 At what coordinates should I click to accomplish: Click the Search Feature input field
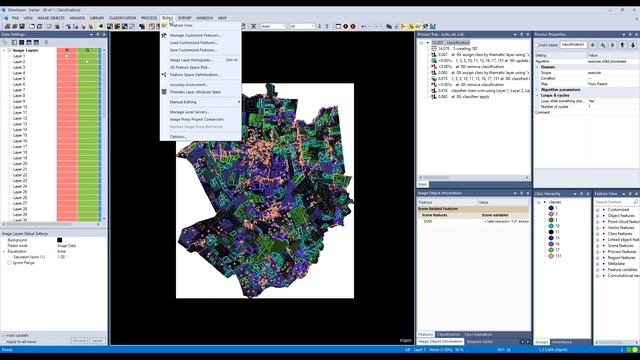pyautogui.click(x=614, y=202)
